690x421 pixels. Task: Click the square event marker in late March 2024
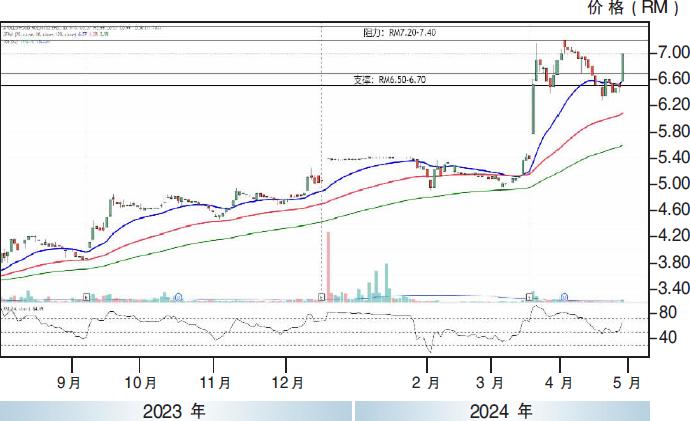coord(530,297)
